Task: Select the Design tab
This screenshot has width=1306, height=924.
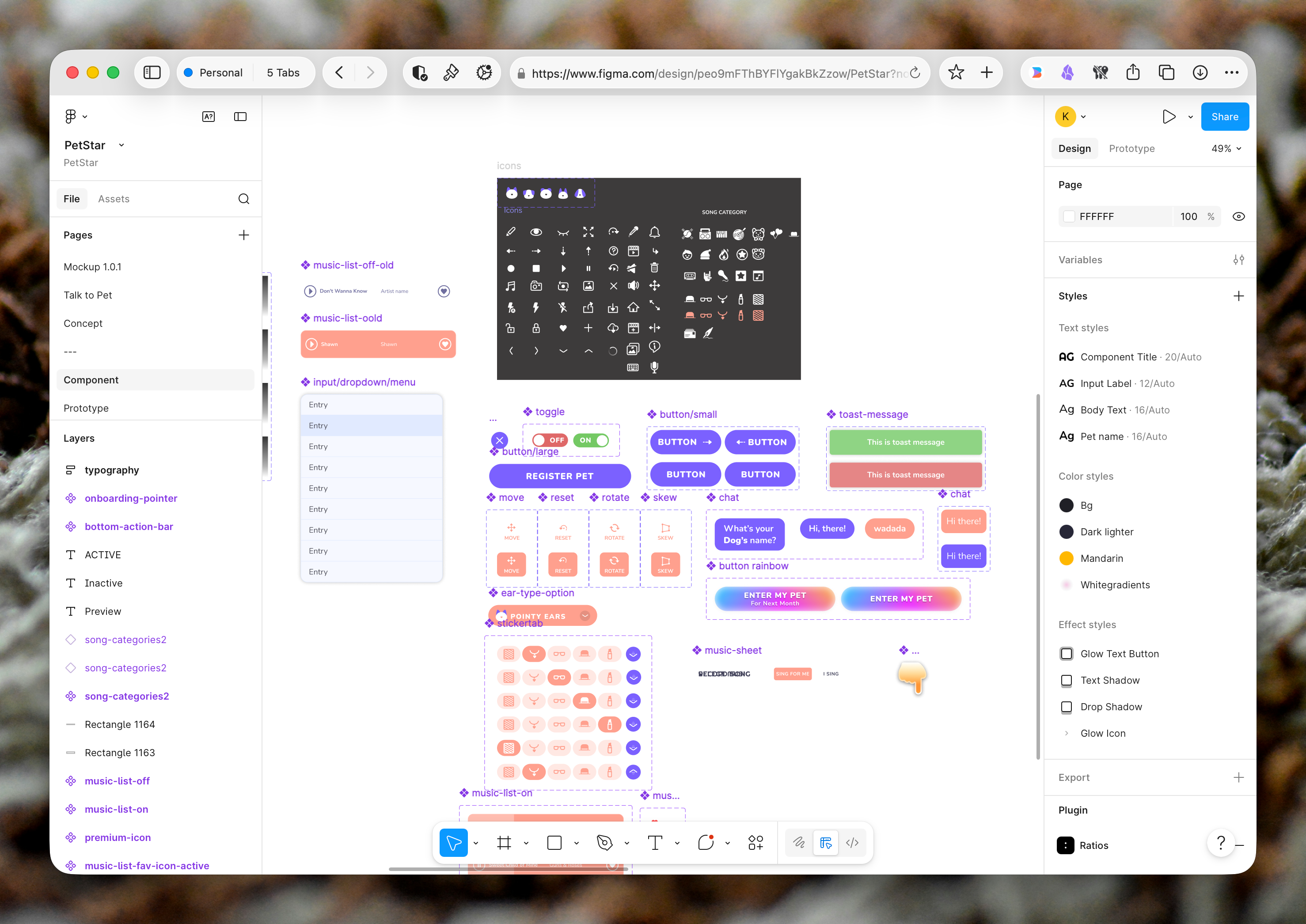Action: point(1074,148)
